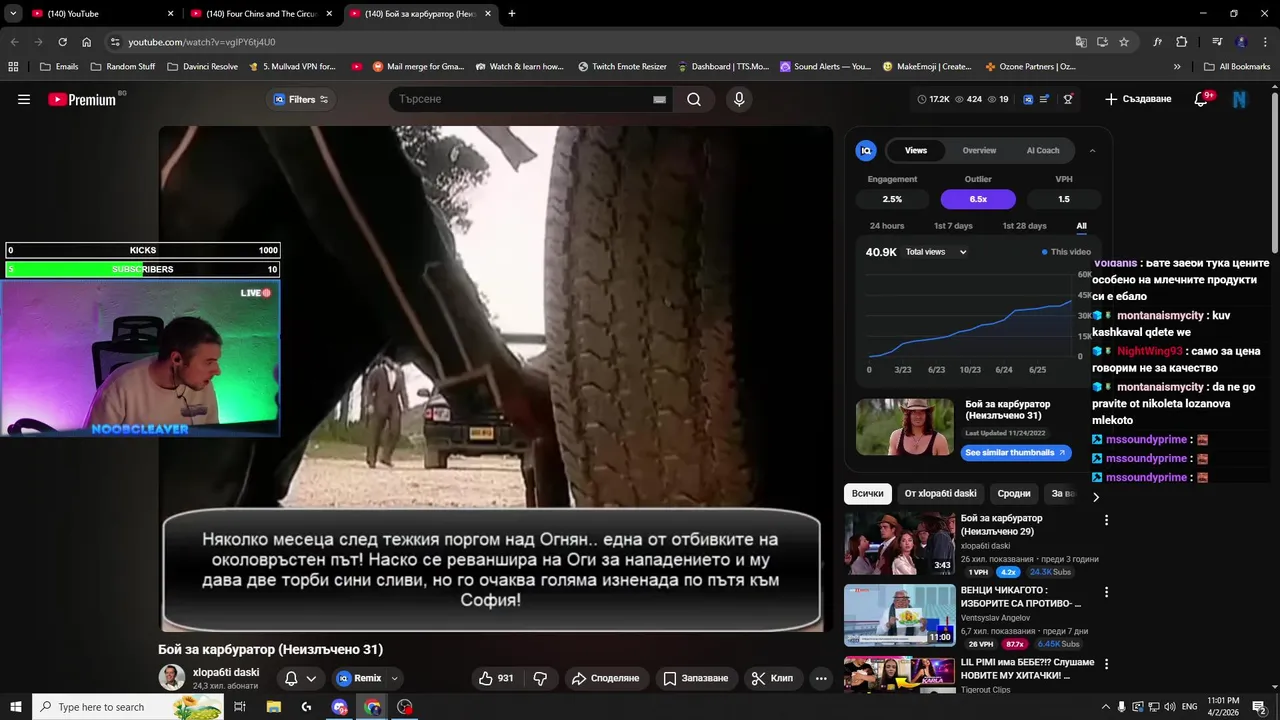This screenshot has width=1280, height=720.
Task: Select the Engagement 2.5% pill
Action: point(892,199)
